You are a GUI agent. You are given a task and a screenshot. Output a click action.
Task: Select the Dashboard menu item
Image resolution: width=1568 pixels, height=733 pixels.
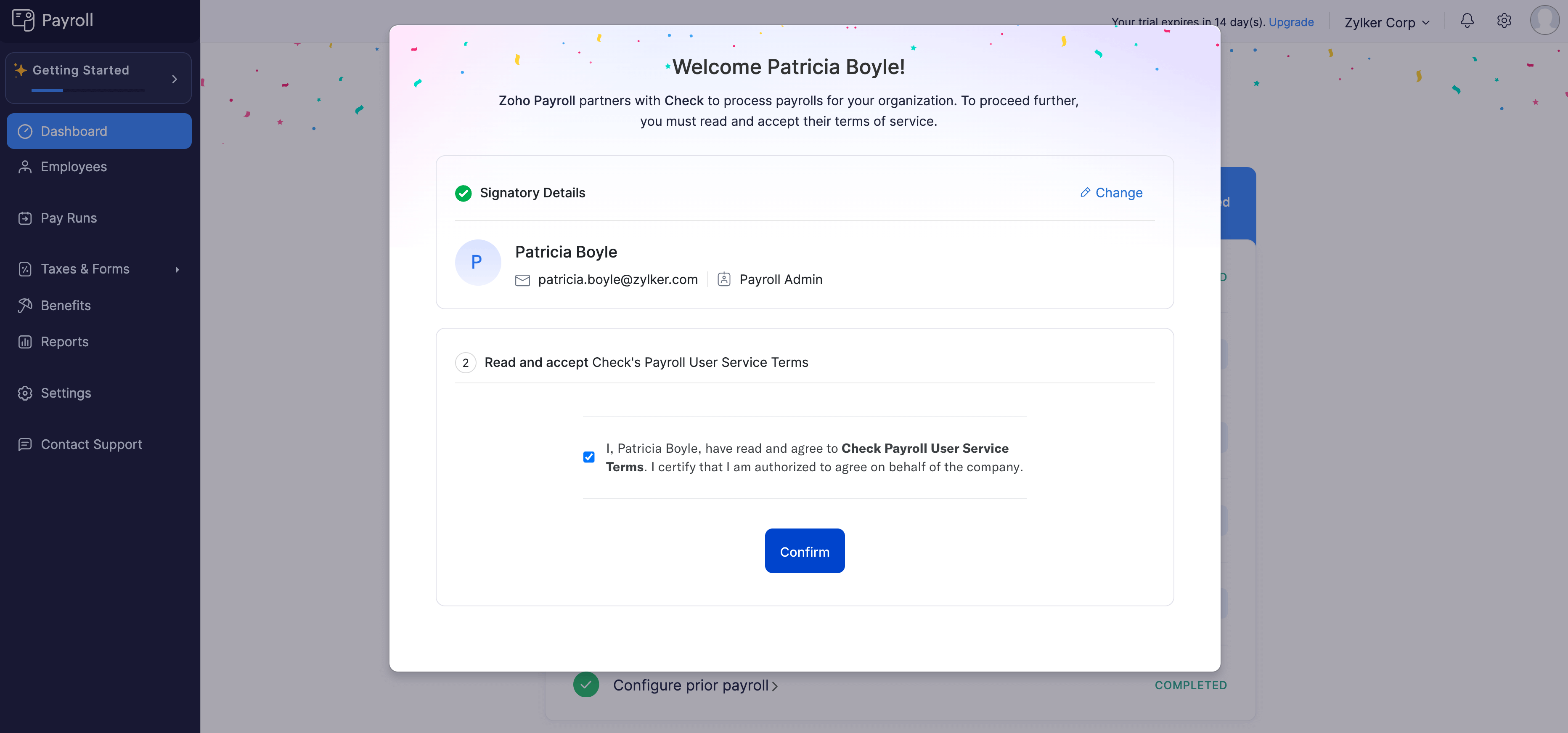74,132
